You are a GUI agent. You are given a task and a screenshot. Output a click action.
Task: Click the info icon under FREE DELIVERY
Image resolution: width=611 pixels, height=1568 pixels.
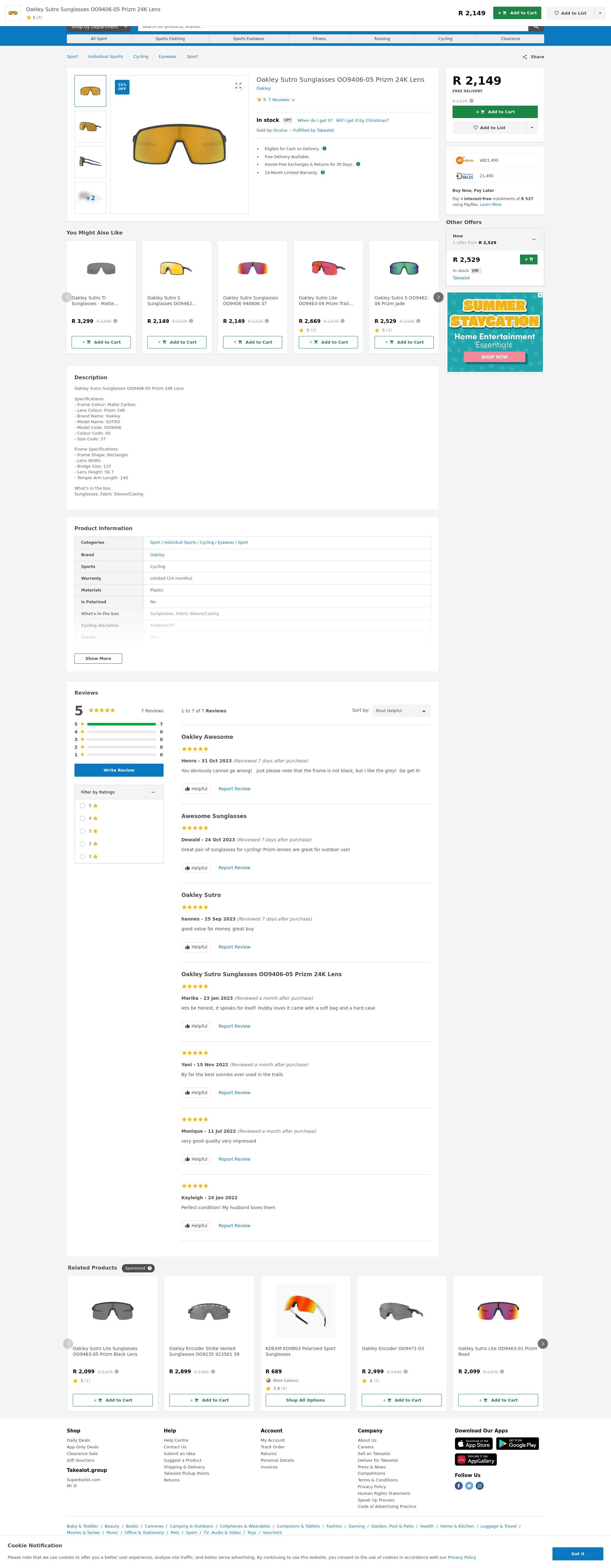(x=472, y=101)
